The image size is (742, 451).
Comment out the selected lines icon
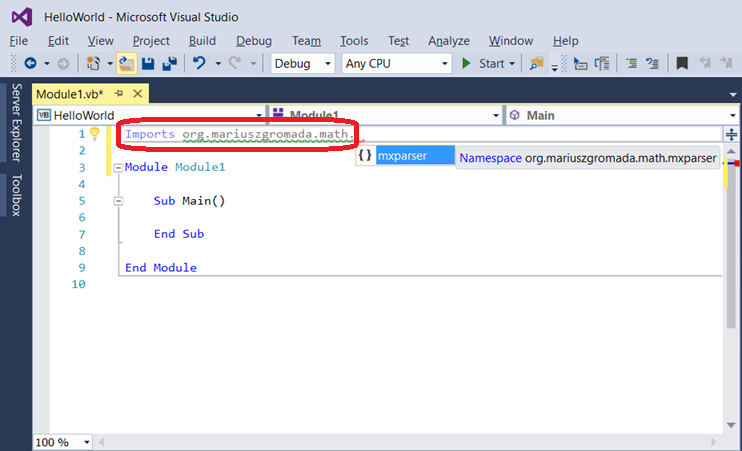[x=631, y=63]
